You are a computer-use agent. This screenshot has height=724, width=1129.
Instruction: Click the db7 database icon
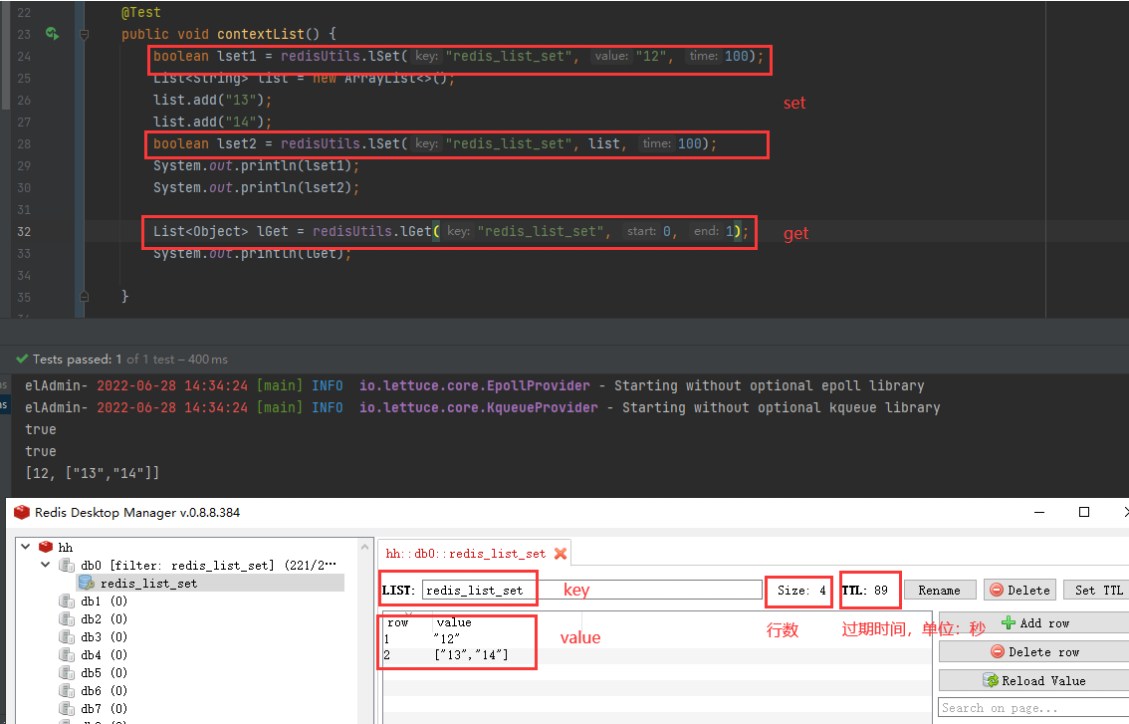coord(67,709)
